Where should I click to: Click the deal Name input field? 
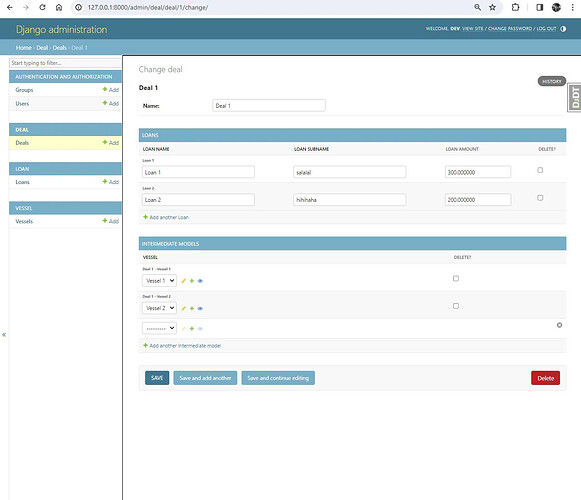click(x=269, y=106)
